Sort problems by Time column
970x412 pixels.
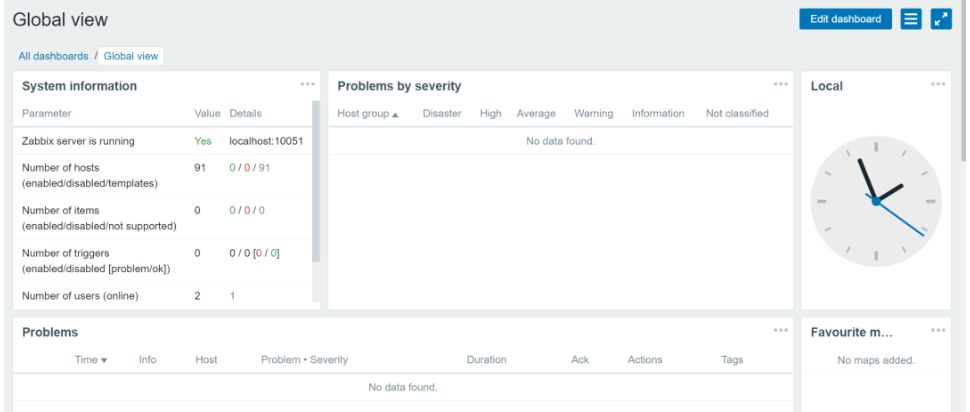click(91, 360)
